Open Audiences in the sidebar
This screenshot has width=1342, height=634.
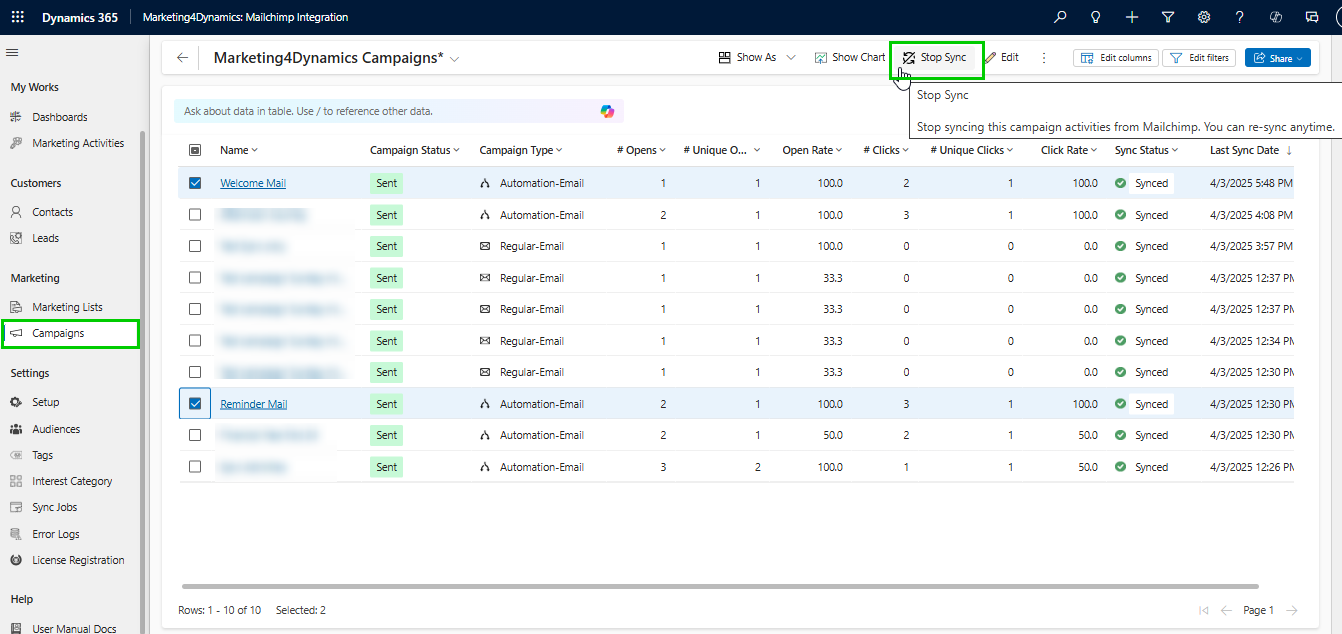(x=56, y=429)
